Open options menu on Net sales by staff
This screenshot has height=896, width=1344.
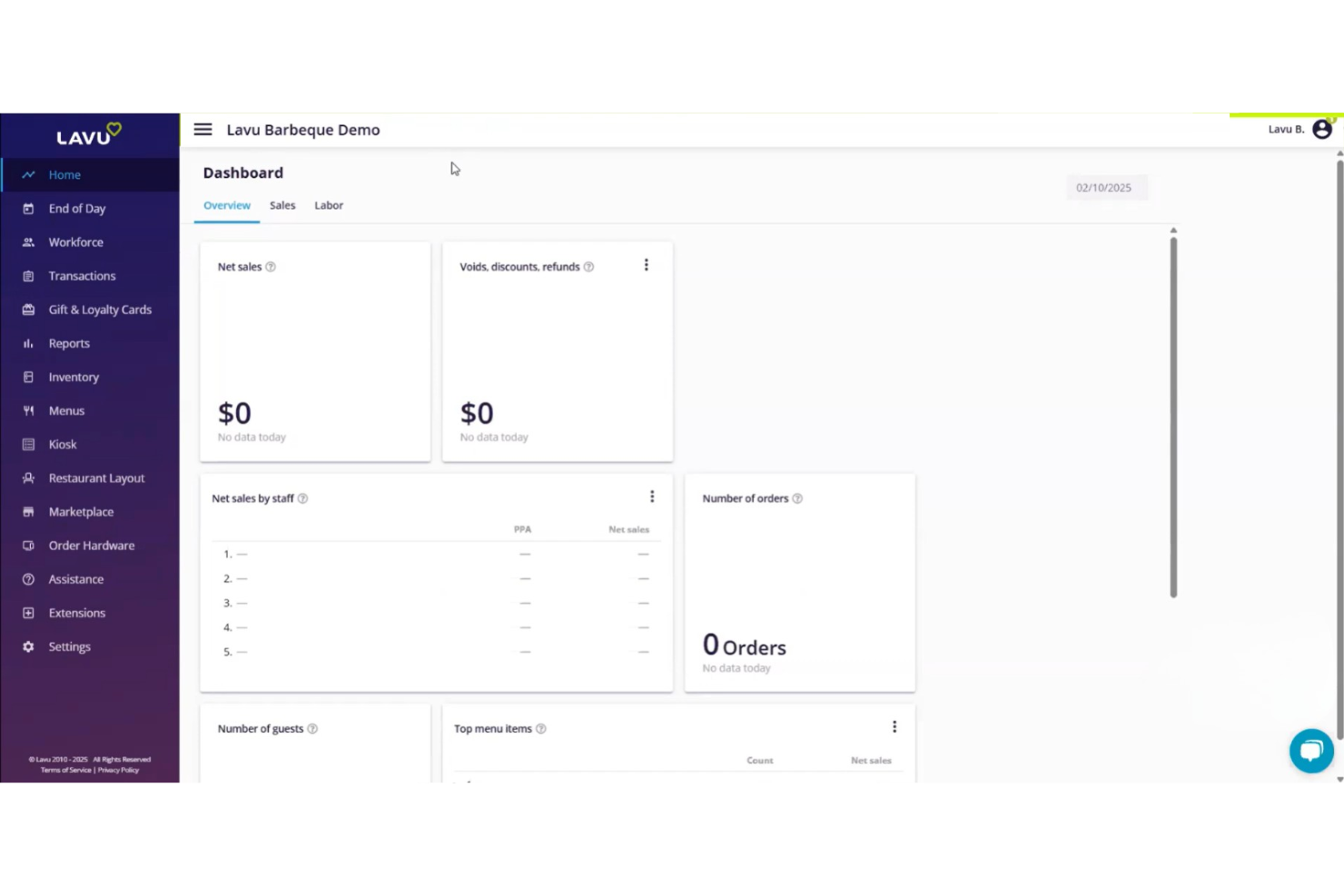click(652, 496)
